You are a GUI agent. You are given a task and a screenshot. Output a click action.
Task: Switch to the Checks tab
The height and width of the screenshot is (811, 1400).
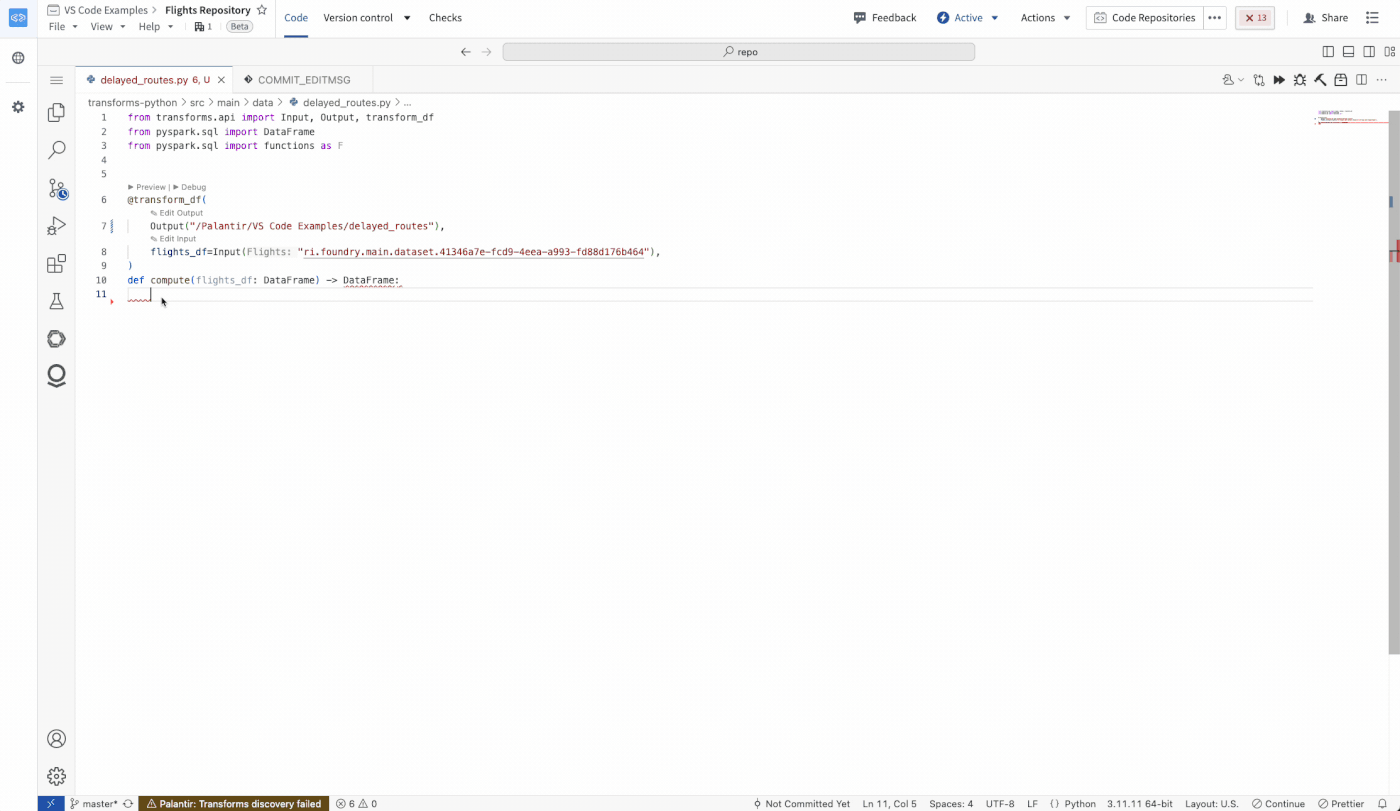tap(445, 18)
